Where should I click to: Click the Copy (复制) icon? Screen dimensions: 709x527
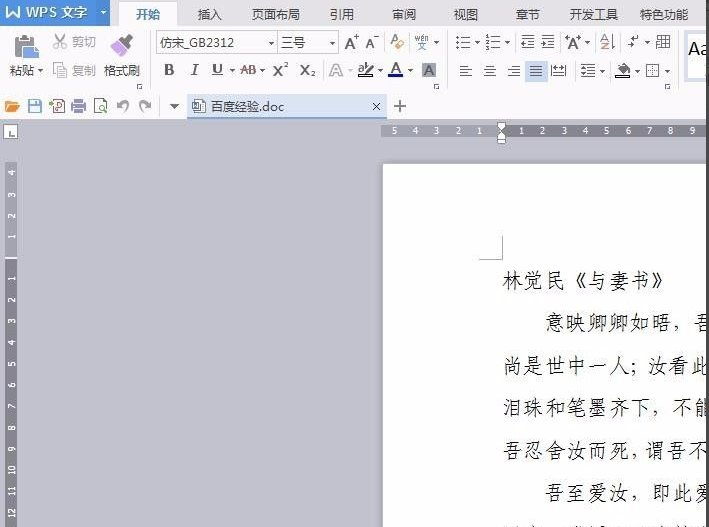pos(60,70)
